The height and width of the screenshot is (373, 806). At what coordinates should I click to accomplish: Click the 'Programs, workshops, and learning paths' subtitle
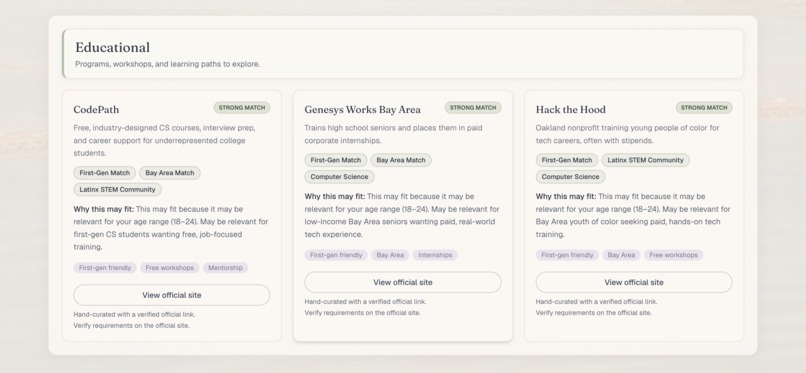click(168, 64)
